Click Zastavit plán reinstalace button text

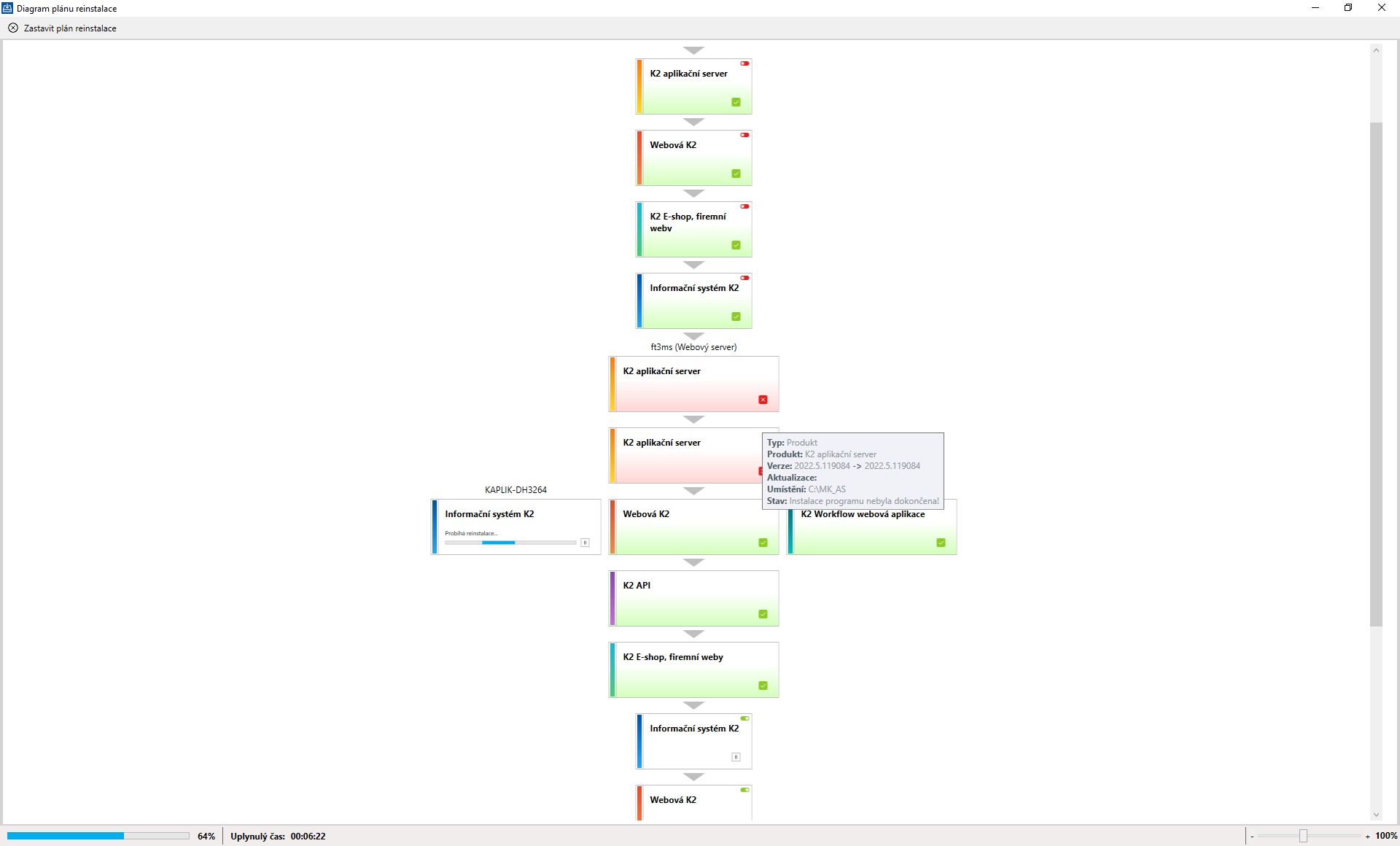(x=70, y=28)
